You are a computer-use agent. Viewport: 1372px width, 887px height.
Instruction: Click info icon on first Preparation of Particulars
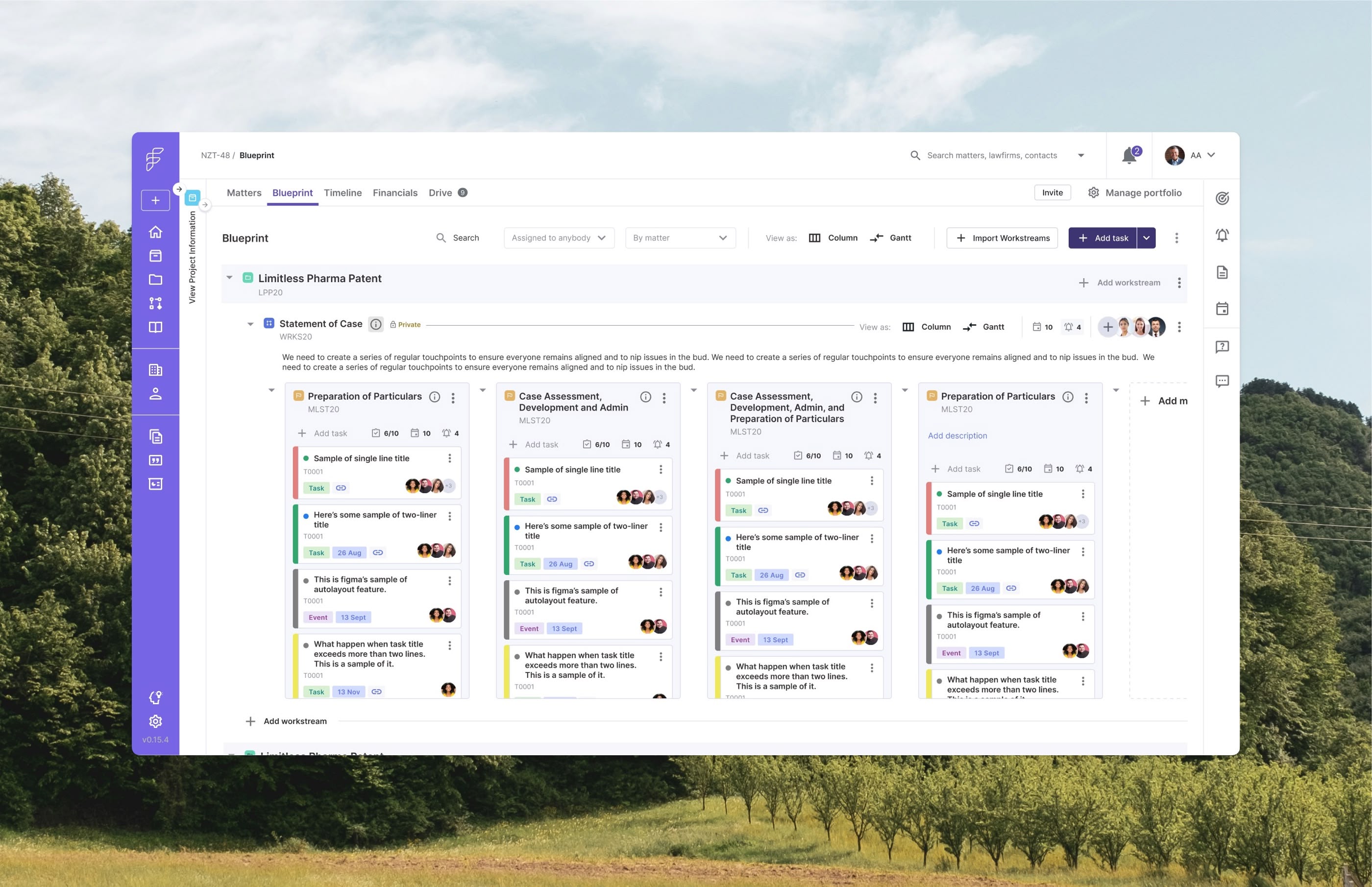coord(435,397)
